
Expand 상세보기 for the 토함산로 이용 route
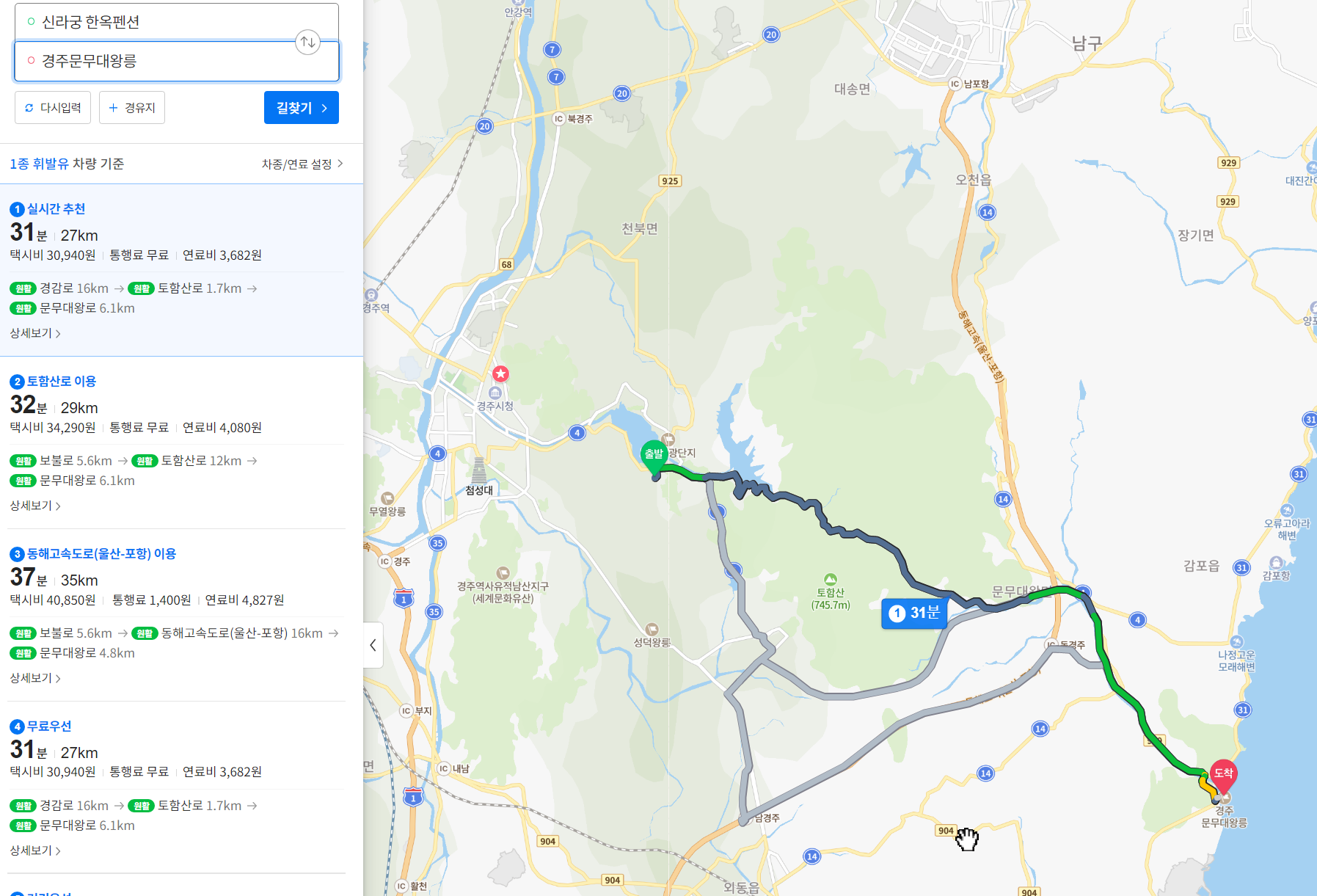tap(35, 506)
